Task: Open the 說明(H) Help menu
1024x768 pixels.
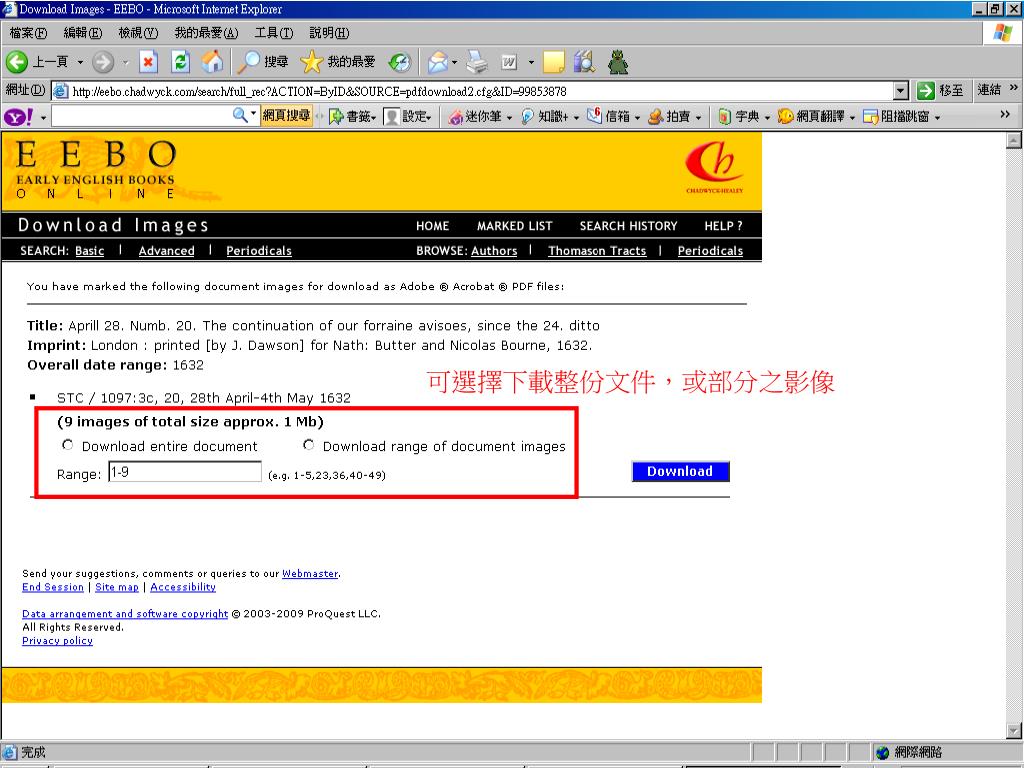Action: point(329,33)
